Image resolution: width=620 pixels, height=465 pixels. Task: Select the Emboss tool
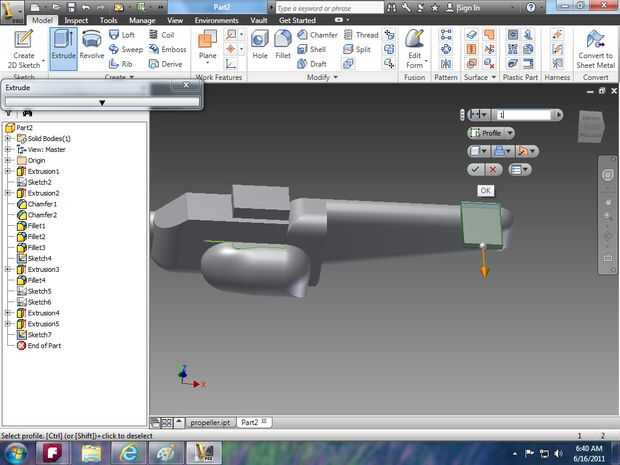point(167,49)
